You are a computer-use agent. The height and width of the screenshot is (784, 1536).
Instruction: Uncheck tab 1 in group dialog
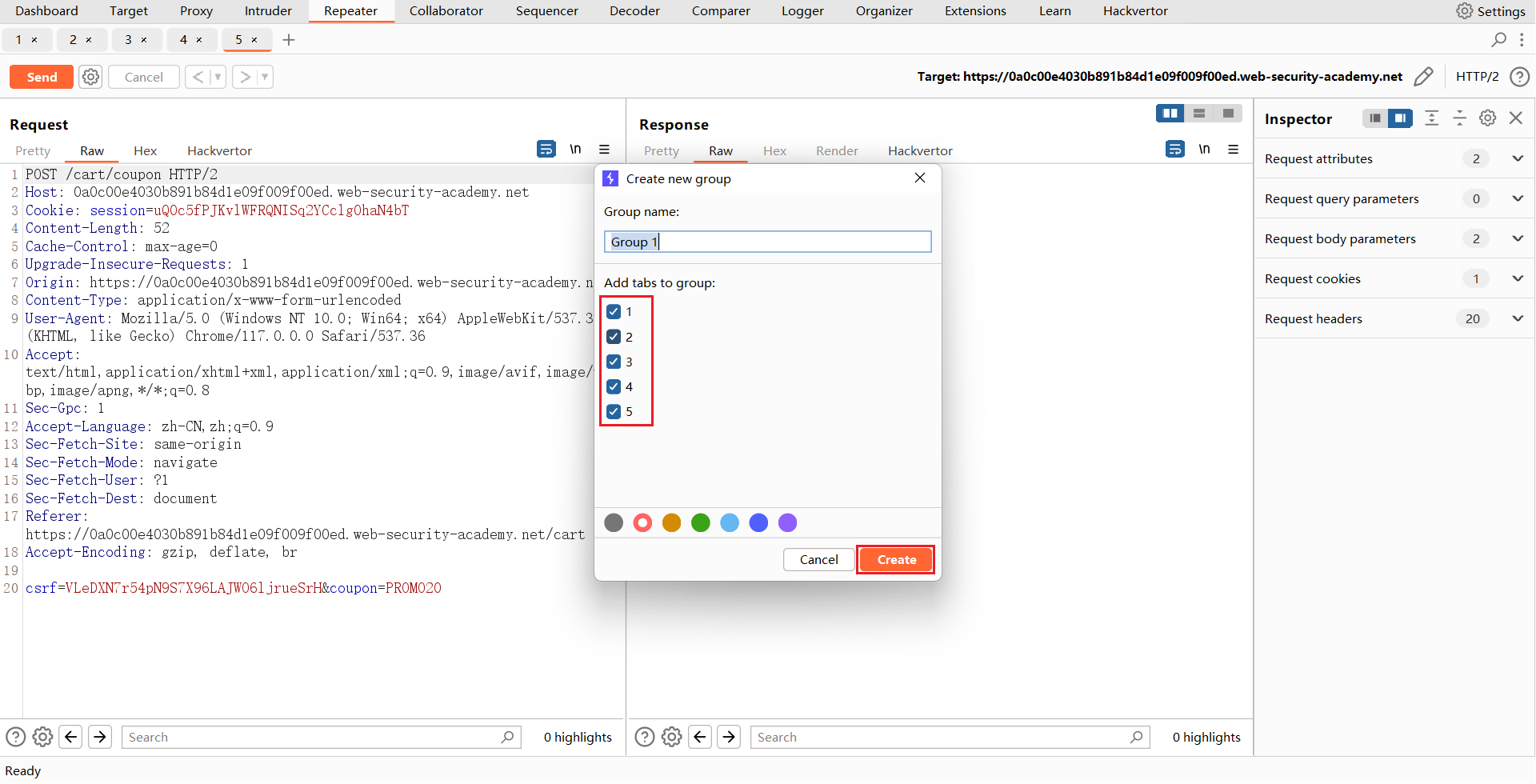point(614,312)
